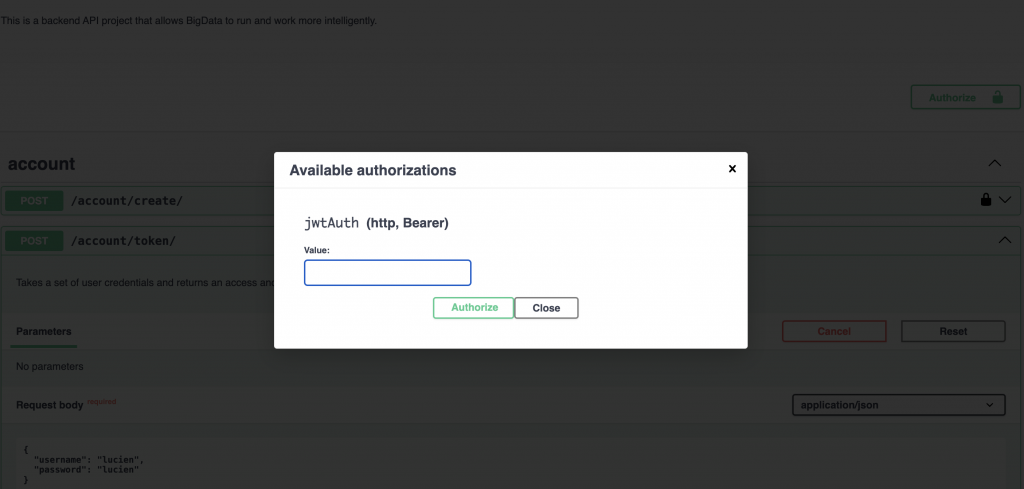Click the Value input field for jwtAuth
1024x489 pixels.
[387, 273]
